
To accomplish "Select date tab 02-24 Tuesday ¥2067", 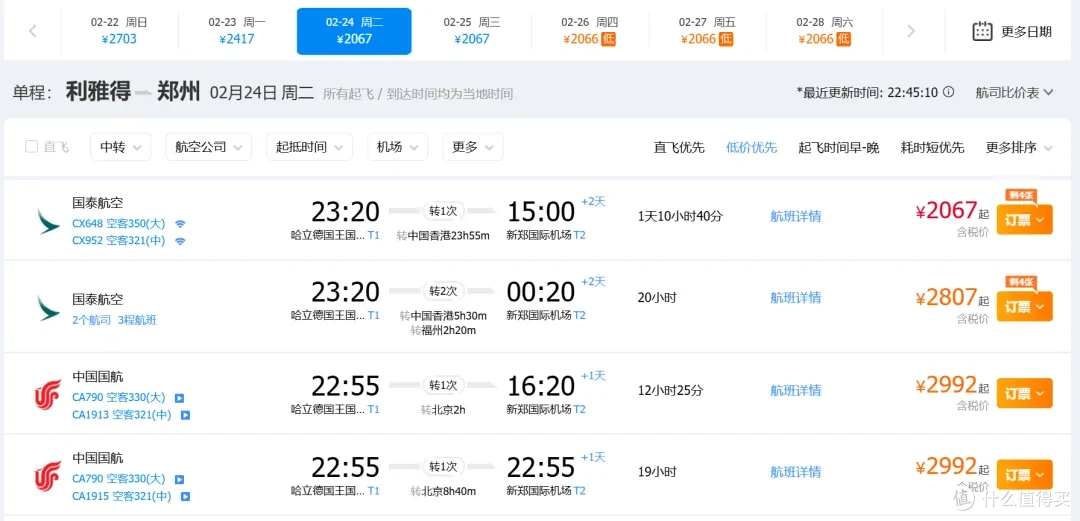I will point(354,31).
